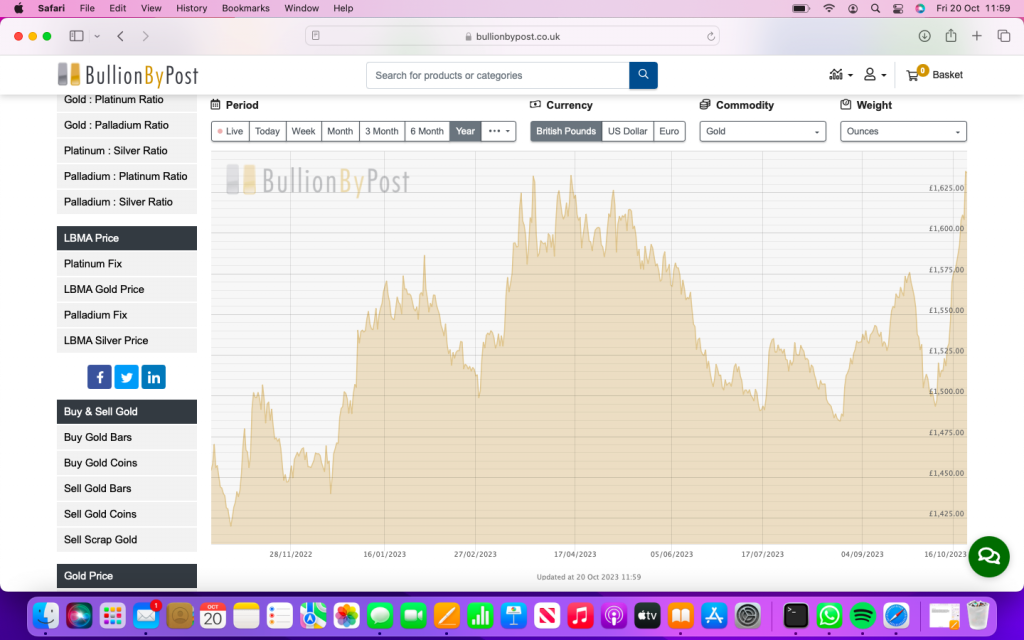Open the green live chat bubble
This screenshot has width=1024, height=640.
988,556
